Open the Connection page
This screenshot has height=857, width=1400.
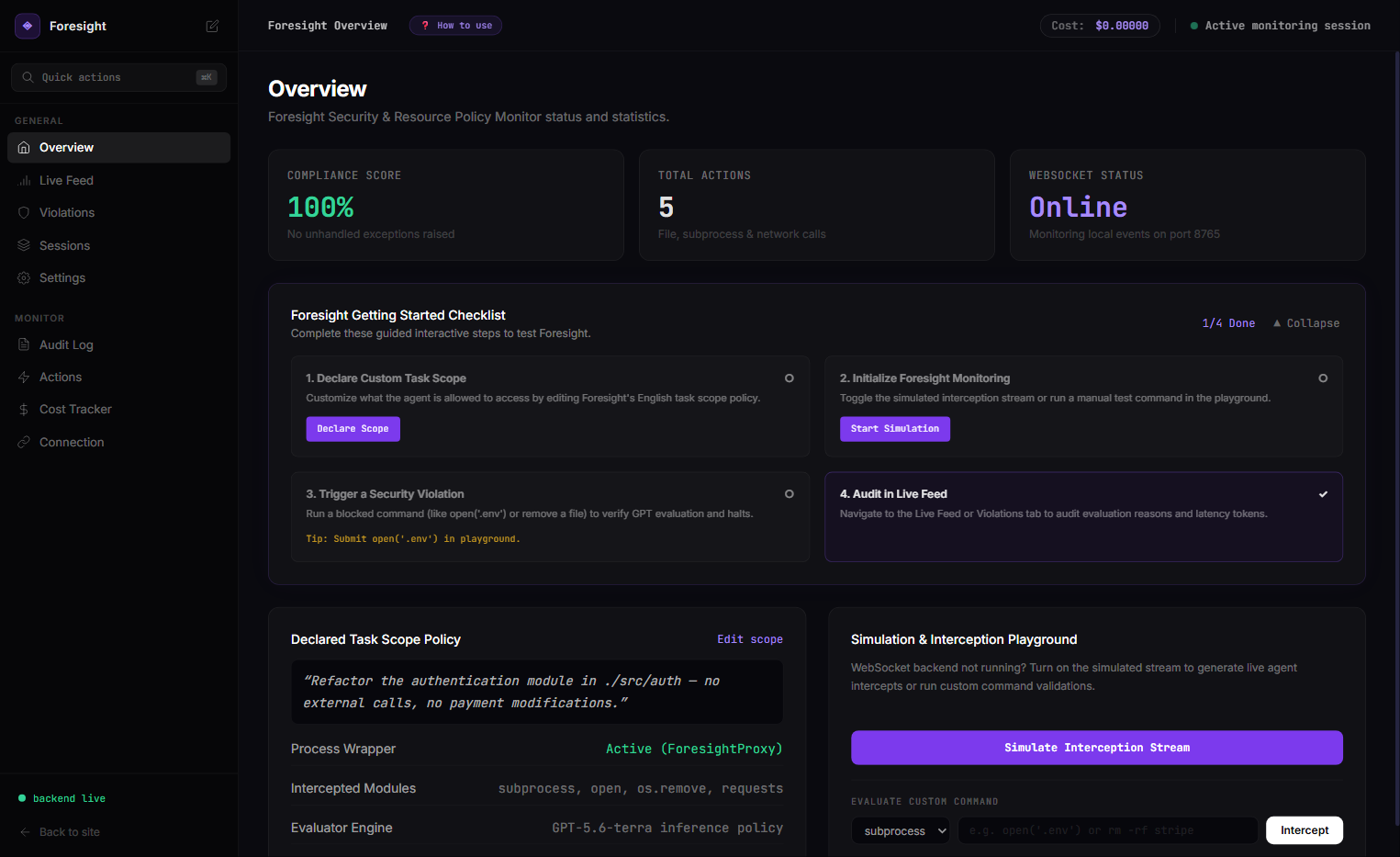[x=118, y=443]
